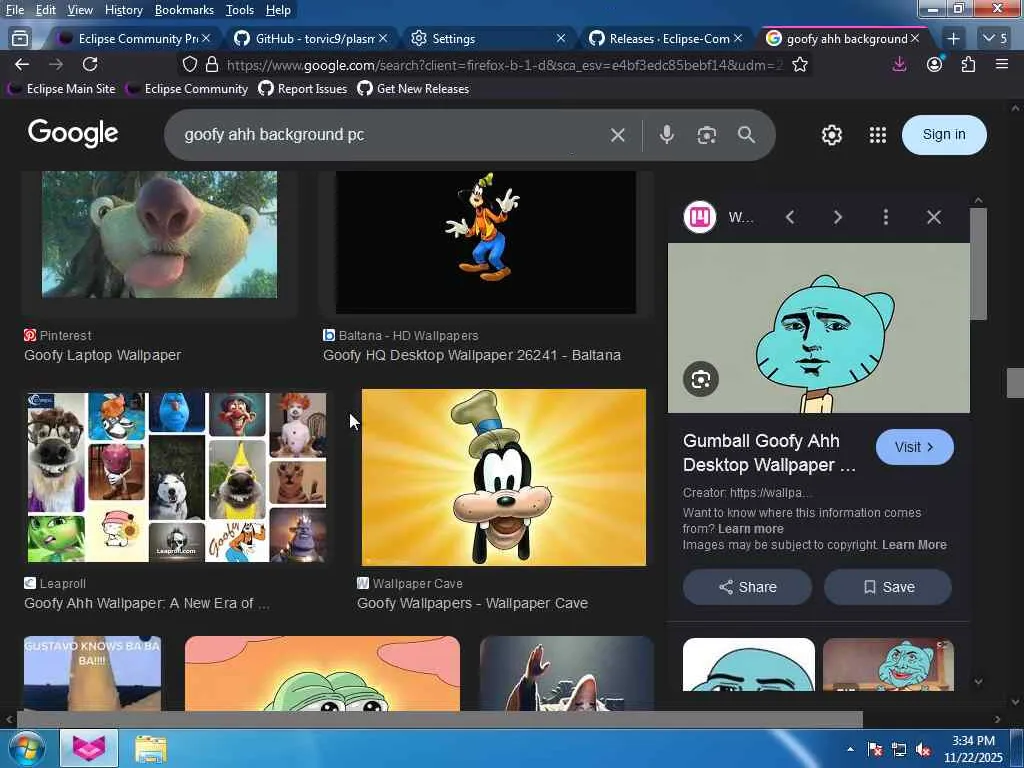Open Goofy HQ Desktop Wallpaper Baltana thumbnail

coord(485,242)
